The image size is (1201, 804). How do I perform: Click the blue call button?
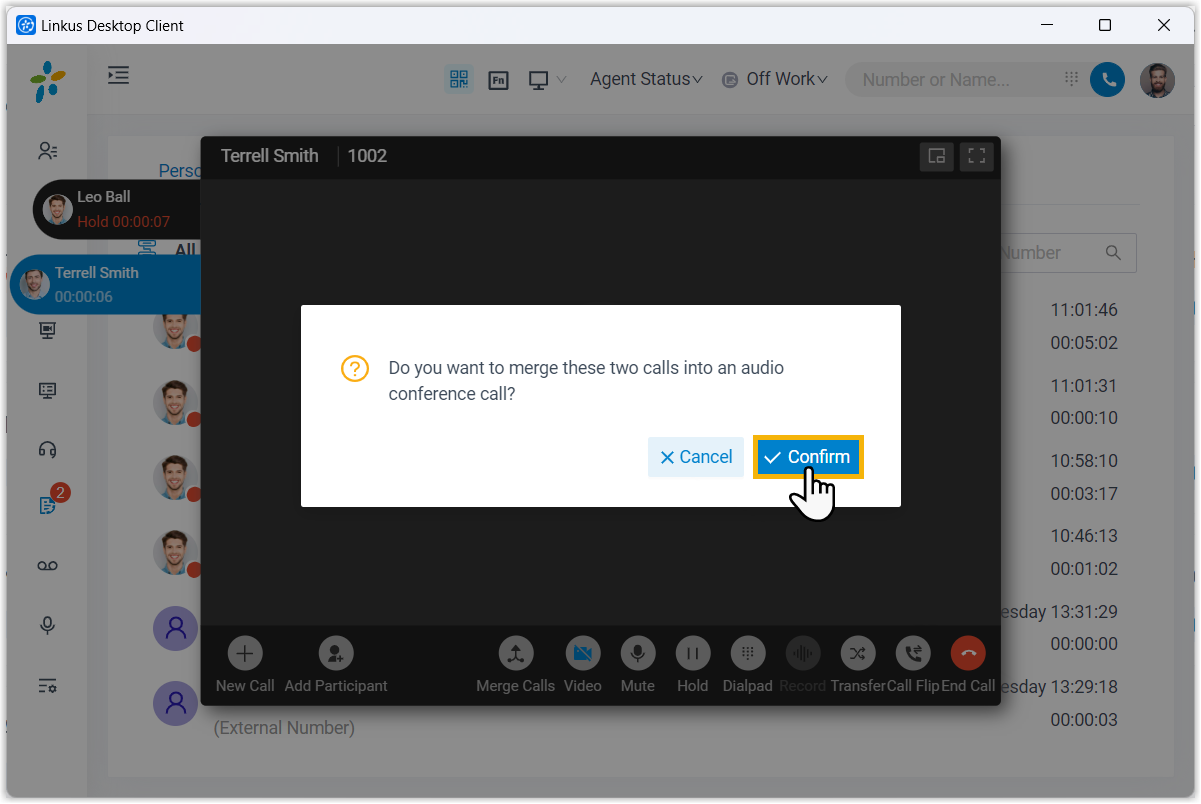(x=1107, y=80)
